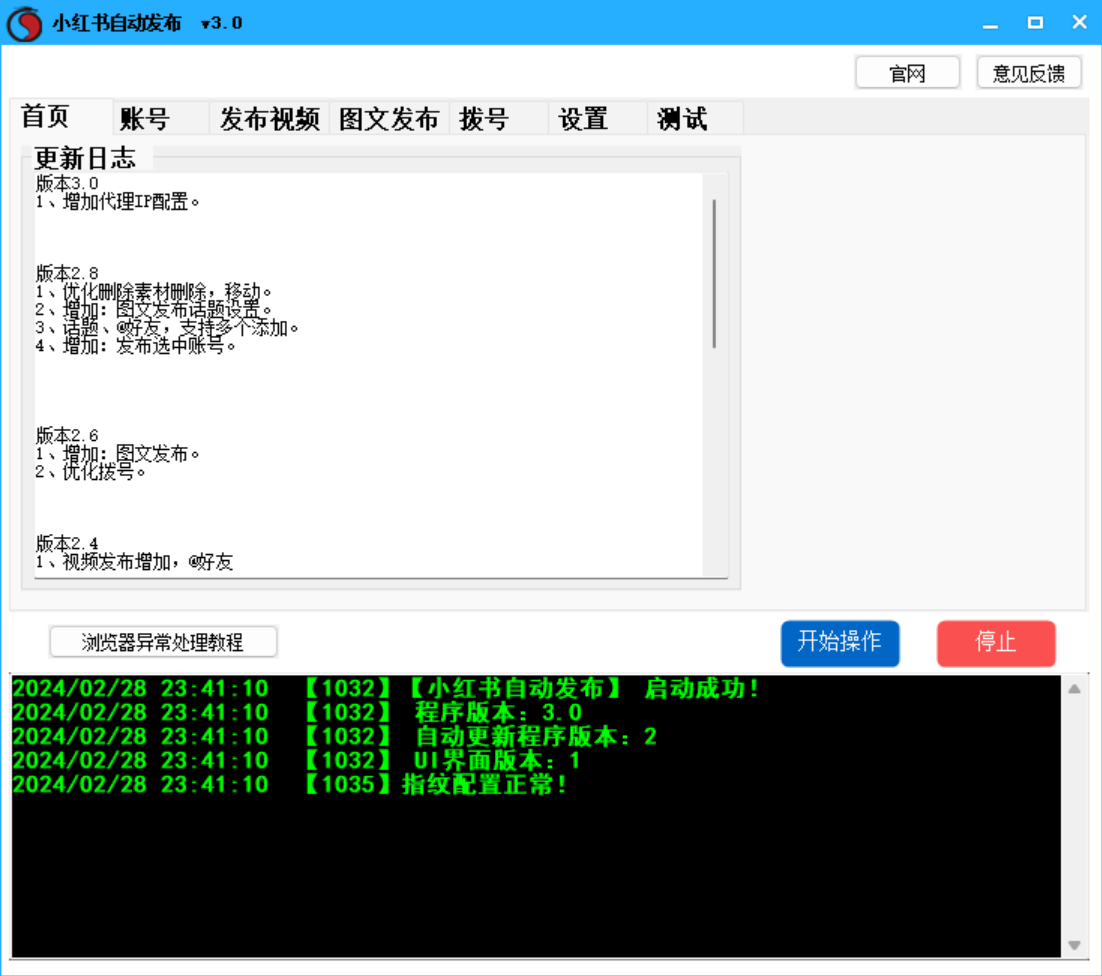The width and height of the screenshot is (1102, 976).
Task: Go to the 设置 tab
Action: pos(598,118)
